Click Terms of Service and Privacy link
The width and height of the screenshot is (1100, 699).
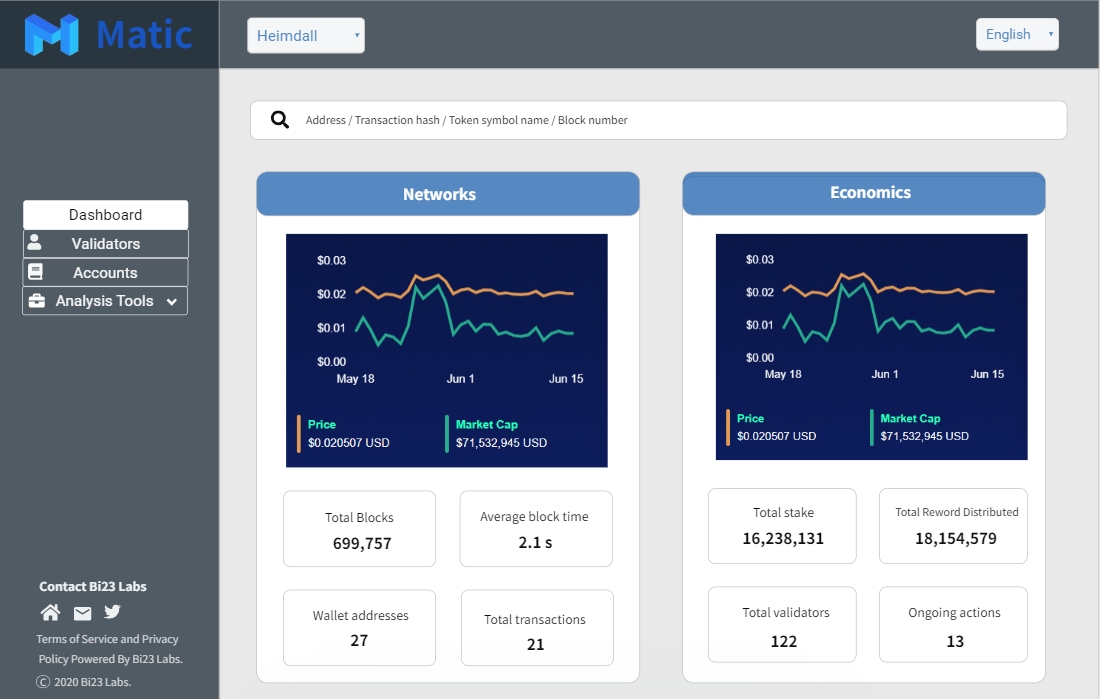coord(107,639)
